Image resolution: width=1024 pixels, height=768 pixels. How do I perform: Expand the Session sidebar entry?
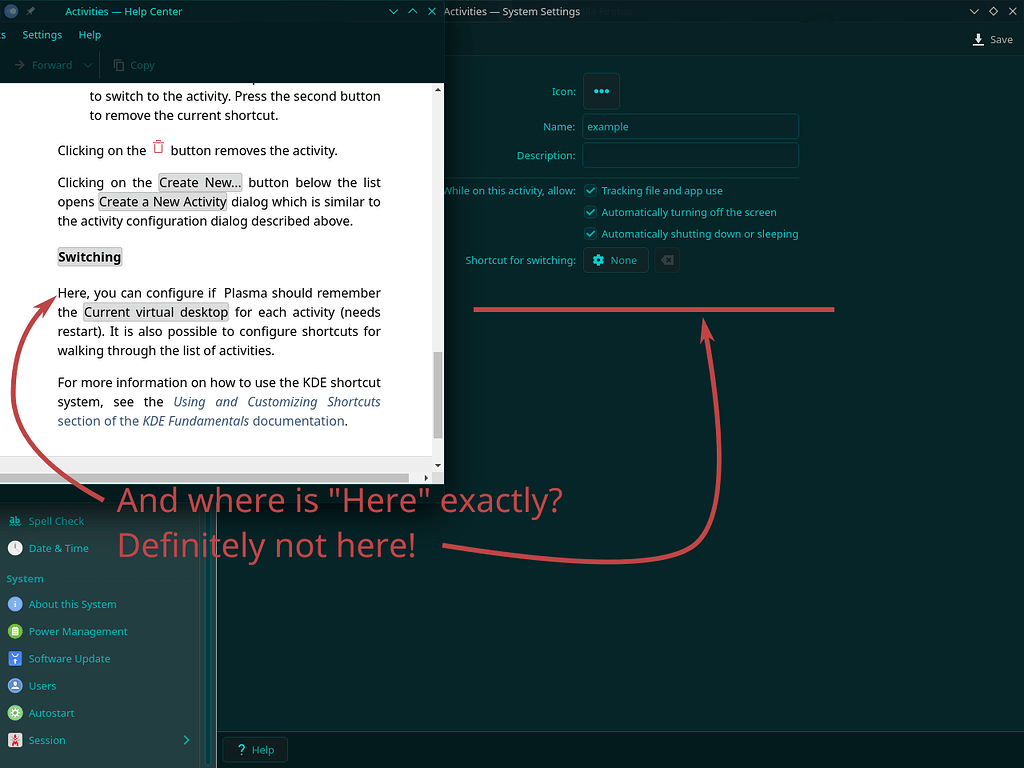[184, 740]
